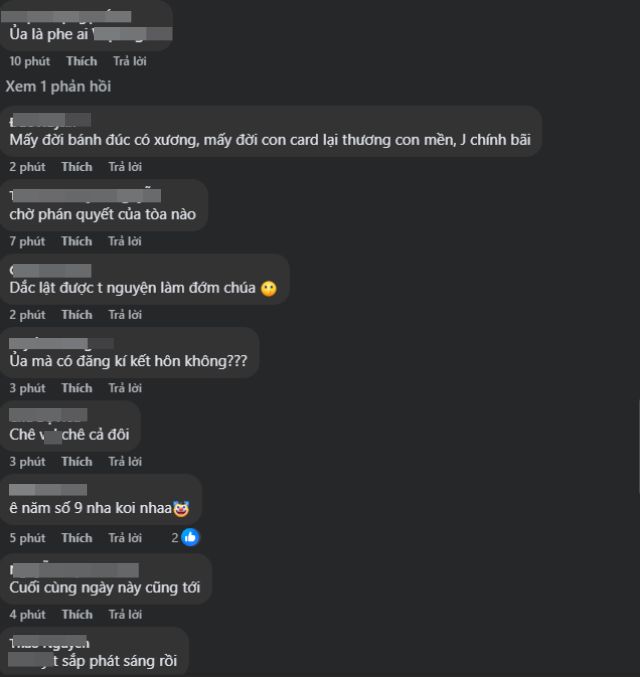Screen dimensions: 640x677
Task: Reply to 'chờ phán quyết của tòa nào'
Action: (124, 241)
